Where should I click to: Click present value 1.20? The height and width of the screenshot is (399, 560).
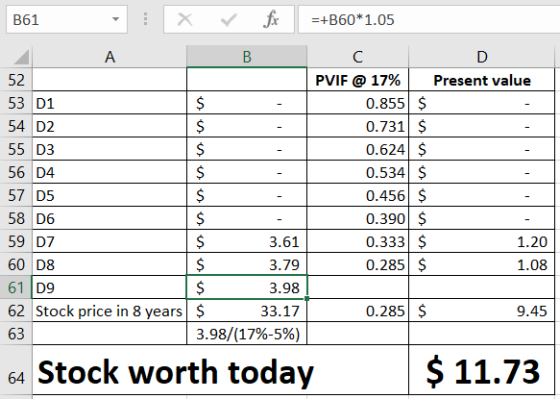[482, 241]
